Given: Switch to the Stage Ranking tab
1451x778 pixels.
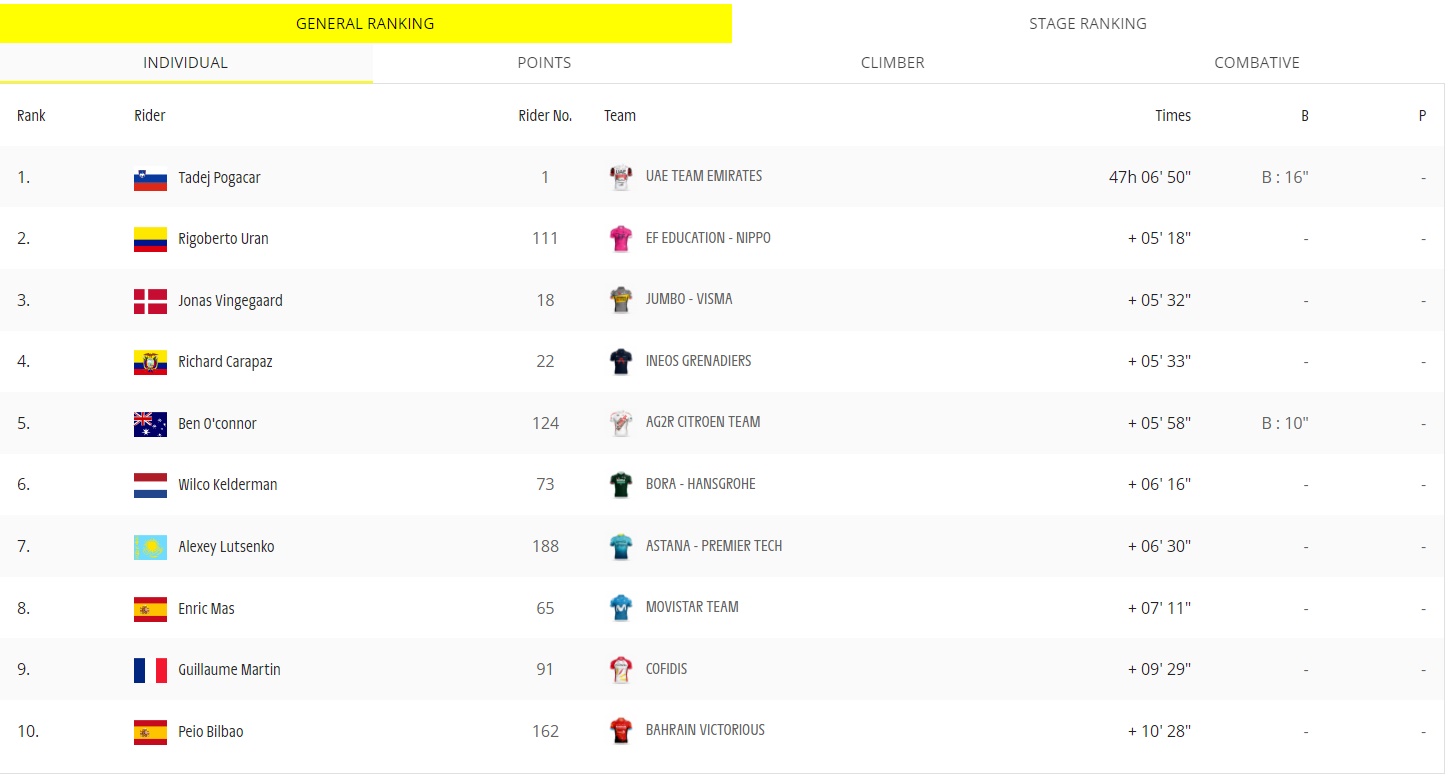Looking at the screenshot, I should [x=1088, y=23].
